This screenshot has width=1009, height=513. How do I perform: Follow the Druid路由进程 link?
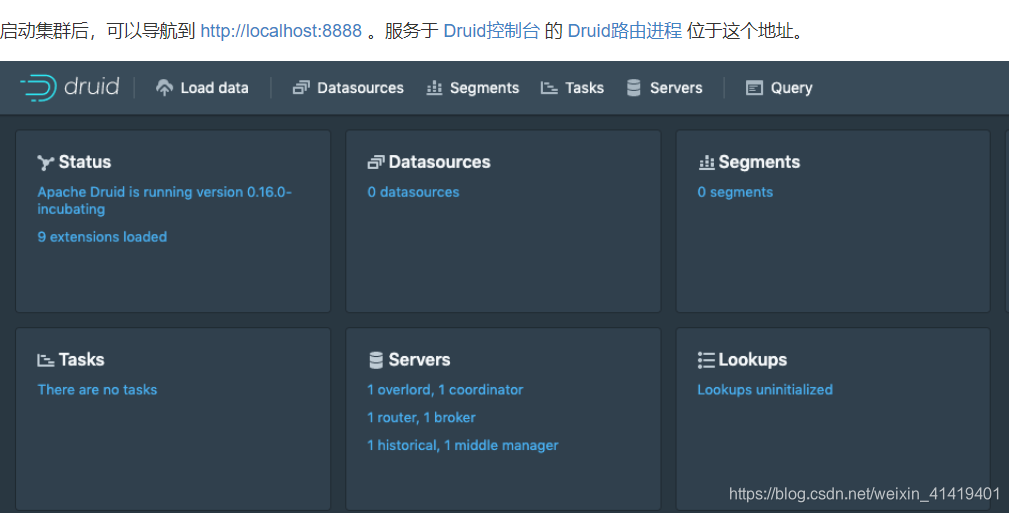pyautogui.click(x=625, y=31)
